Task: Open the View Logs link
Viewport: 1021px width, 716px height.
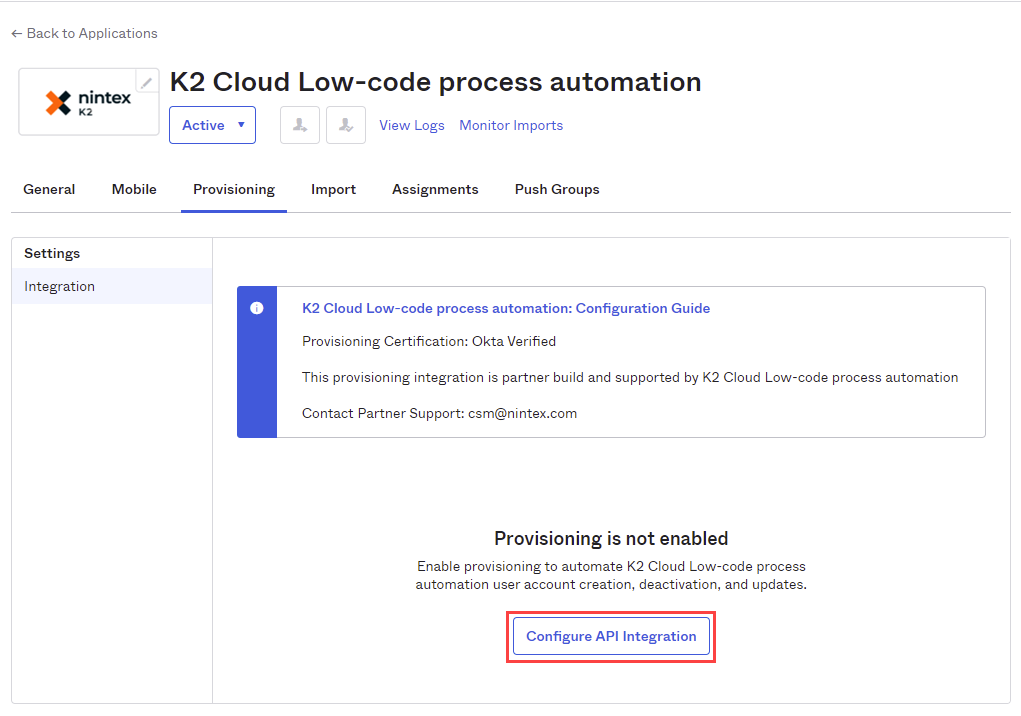Action: [412, 125]
